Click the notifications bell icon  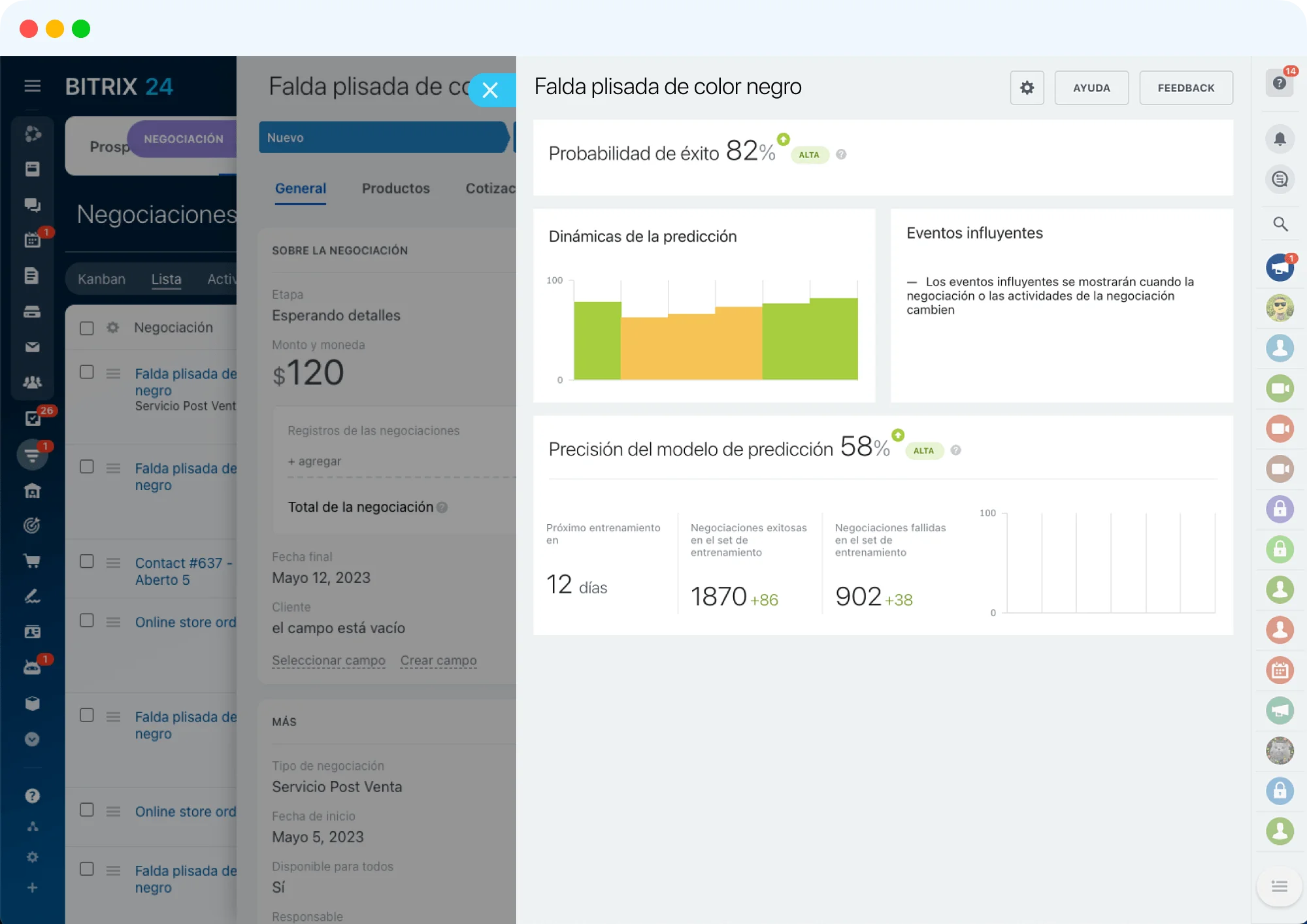[1280, 139]
